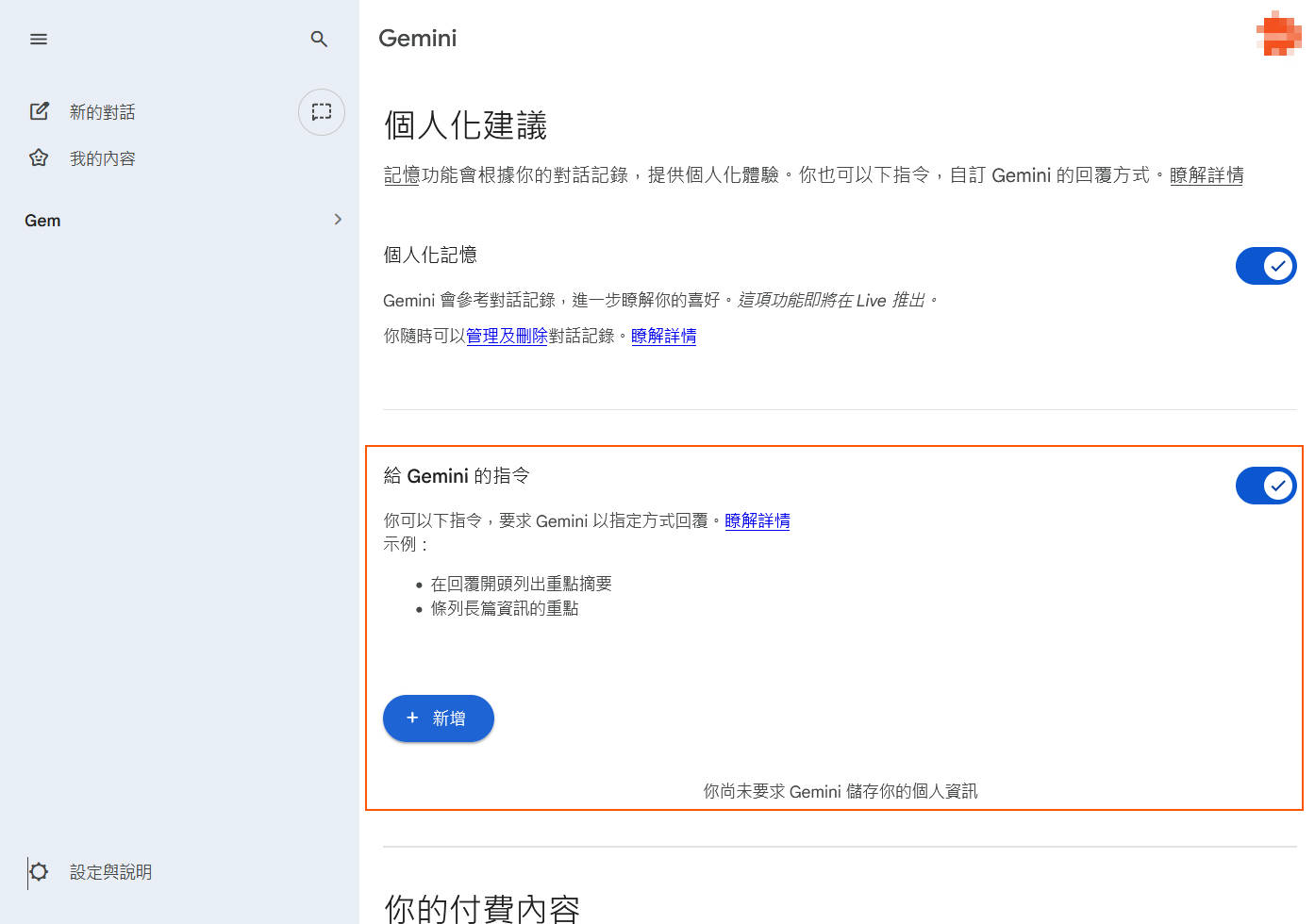The height and width of the screenshot is (924, 1315).
Task: Click the Gemini title at top
Action: click(417, 38)
